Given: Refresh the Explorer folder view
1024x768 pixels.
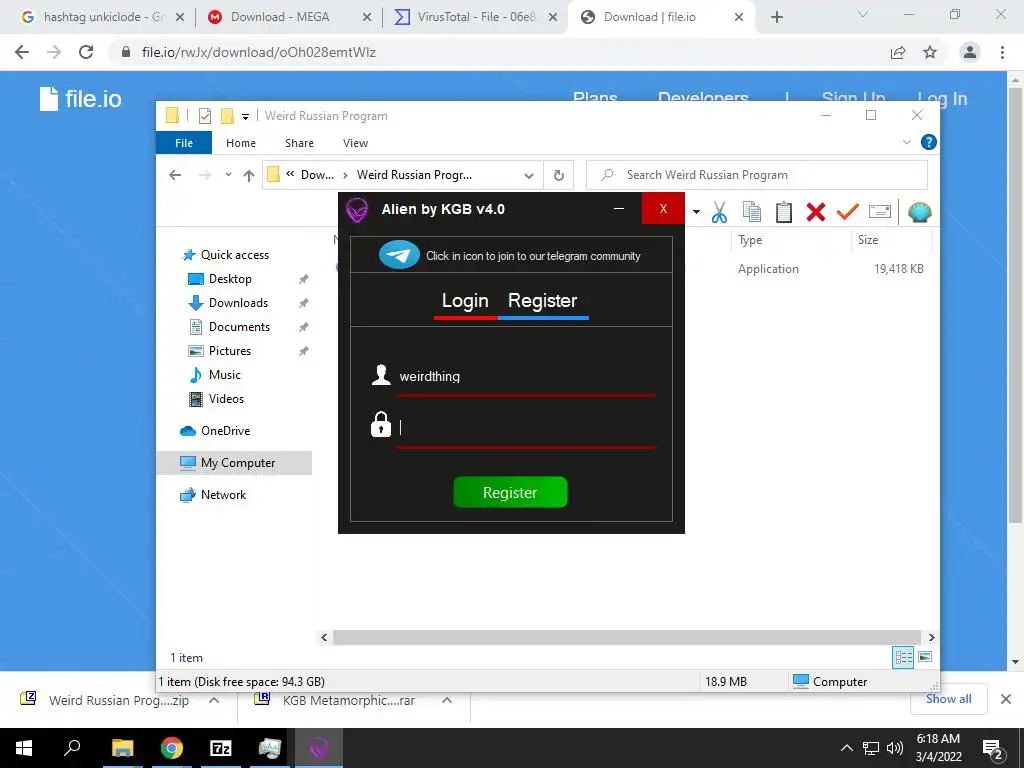Looking at the screenshot, I should [558, 175].
